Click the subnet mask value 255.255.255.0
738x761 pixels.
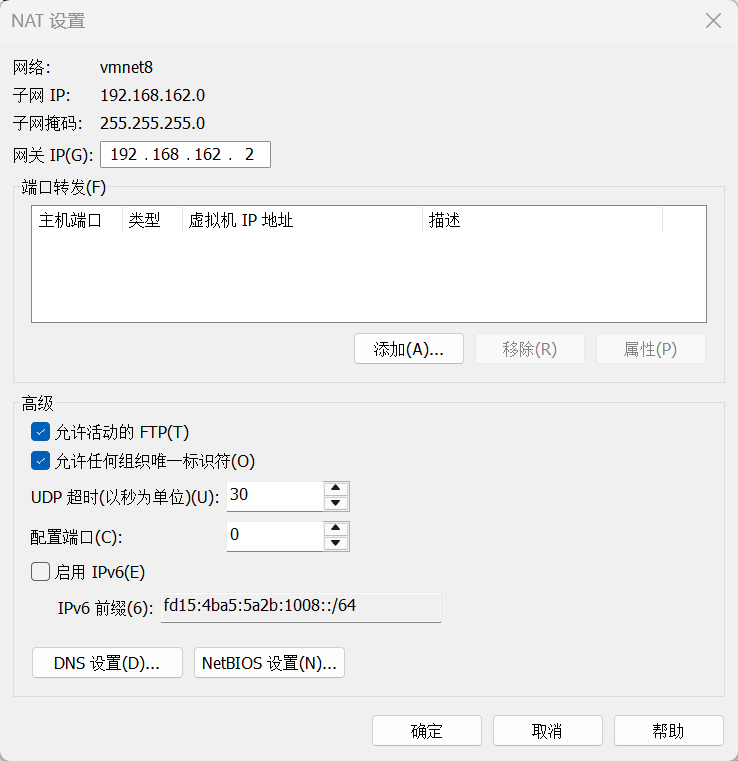pos(152,123)
